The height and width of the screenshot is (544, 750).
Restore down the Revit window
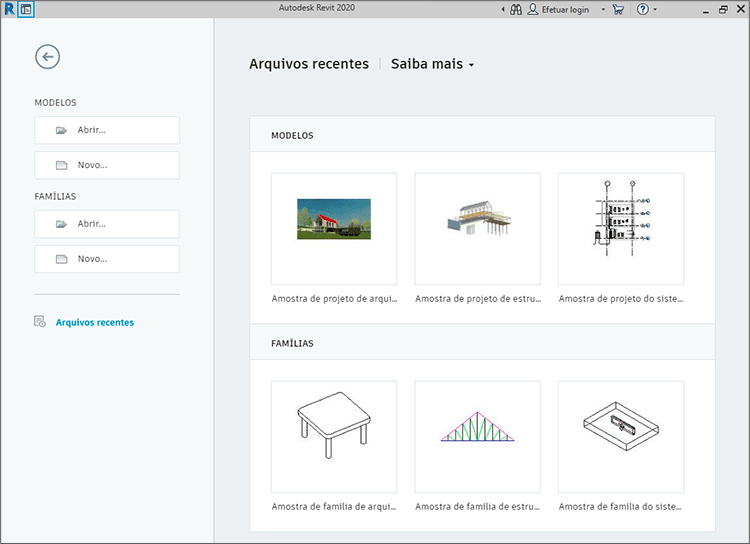(x=723, y=10)
